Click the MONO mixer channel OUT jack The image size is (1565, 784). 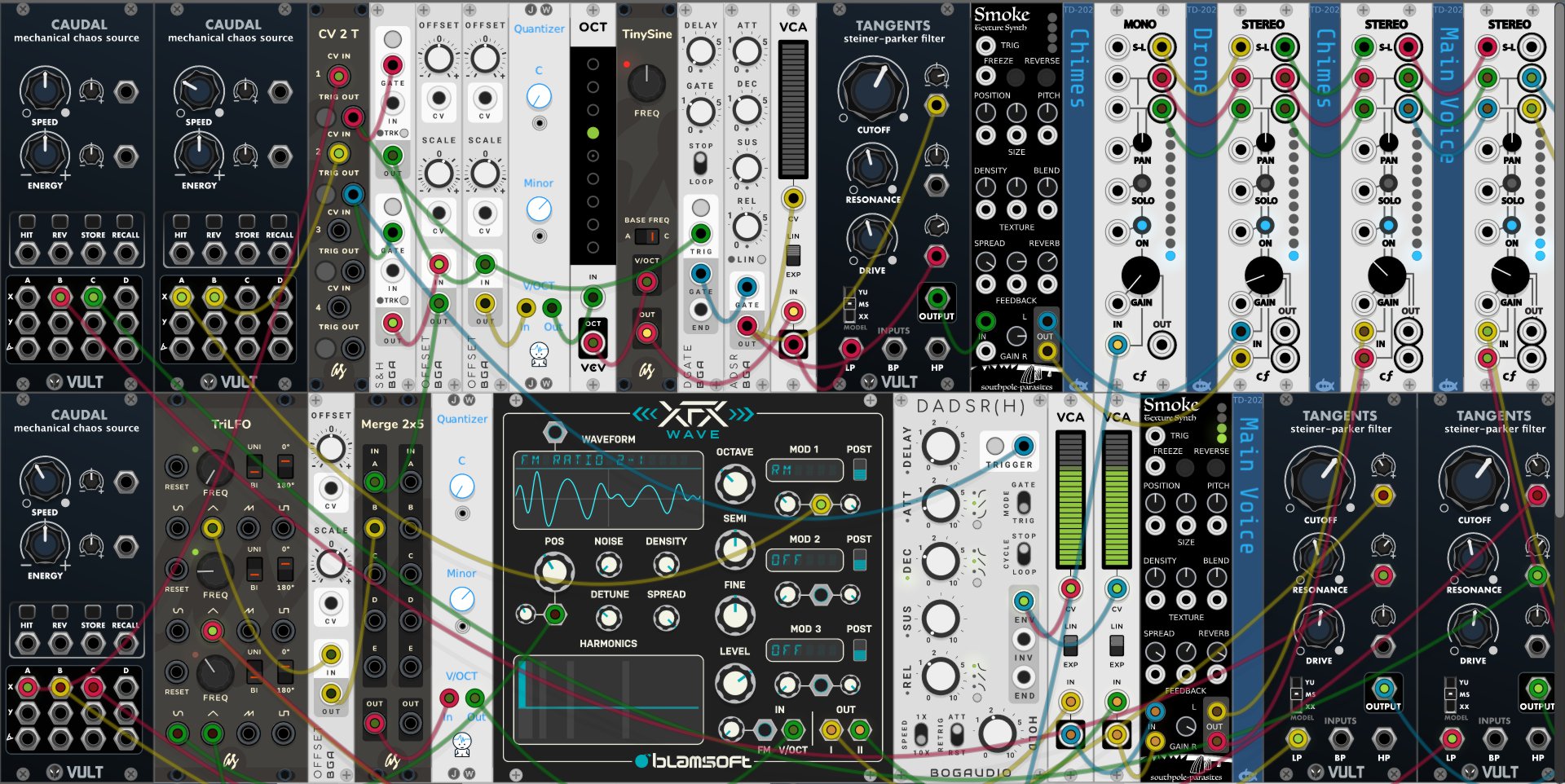pos(1162,346)
